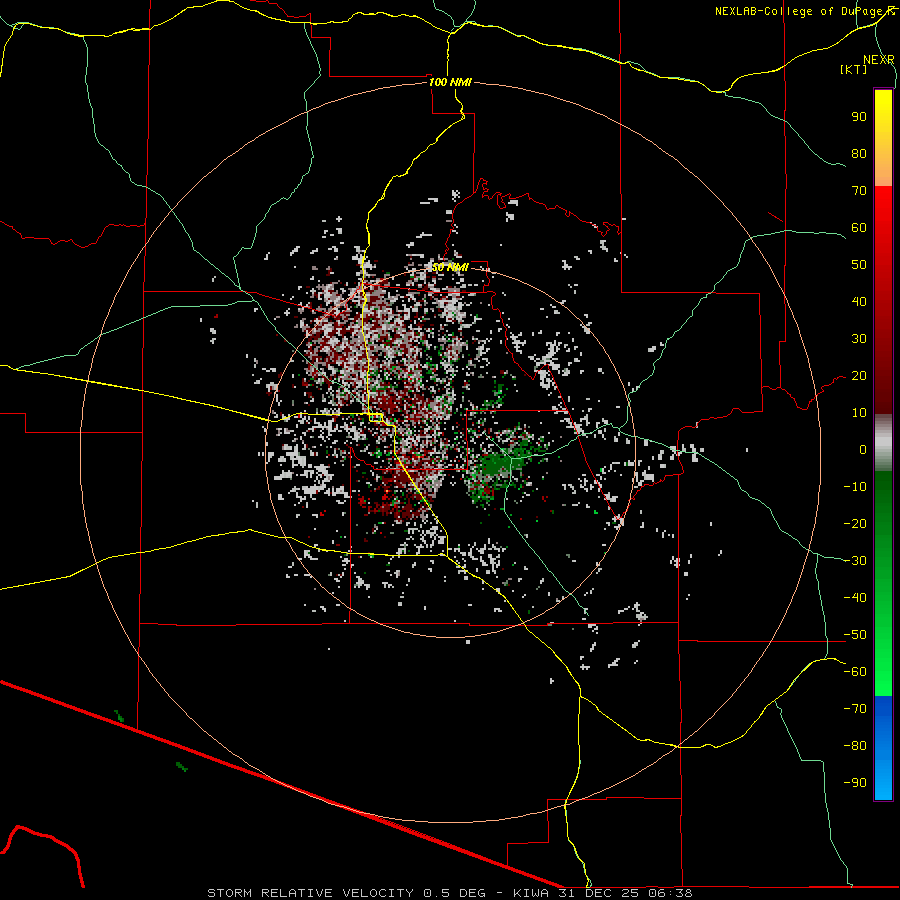Click the Storm Relative Velocity caption text

coord(450,893)
